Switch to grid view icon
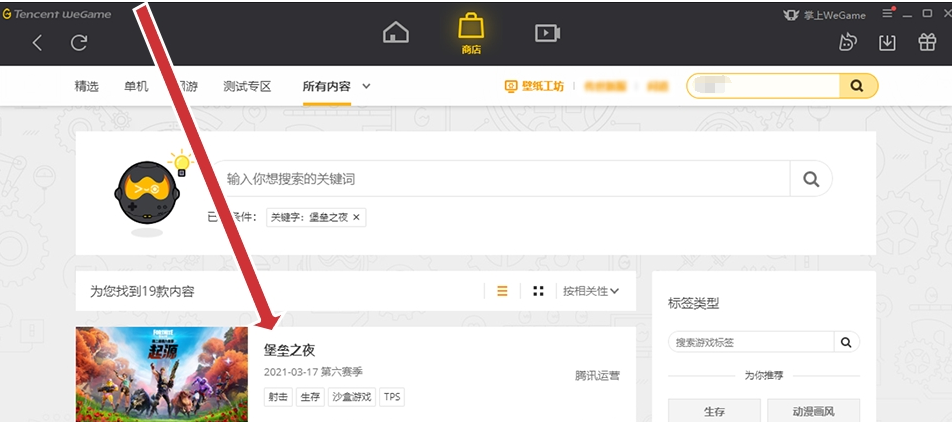The width and height of the screenshot is (952, 422). tap(538, 291)
